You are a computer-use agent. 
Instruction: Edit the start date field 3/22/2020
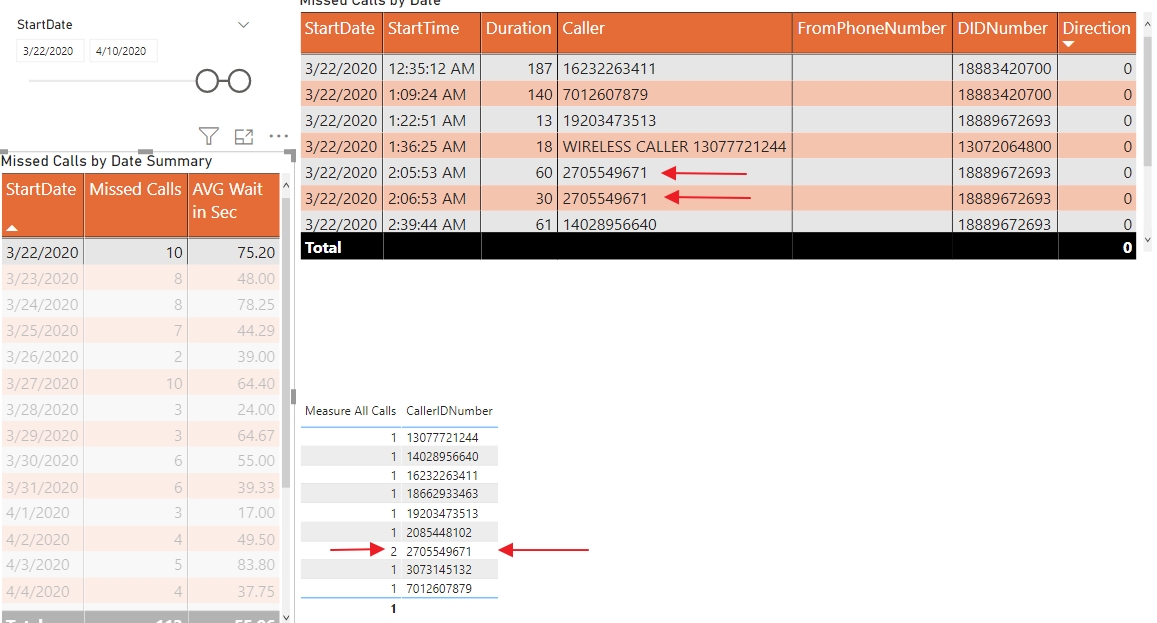coord(48,51)
